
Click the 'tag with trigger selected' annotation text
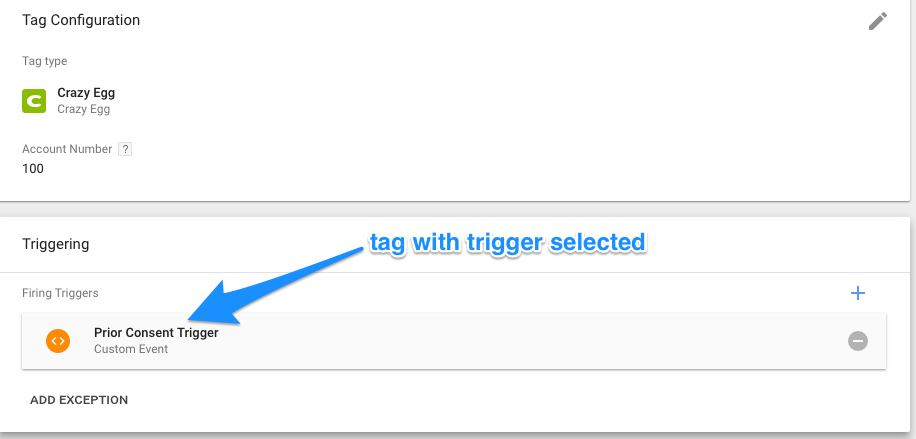pyautogui.click(x=507, y=242)
